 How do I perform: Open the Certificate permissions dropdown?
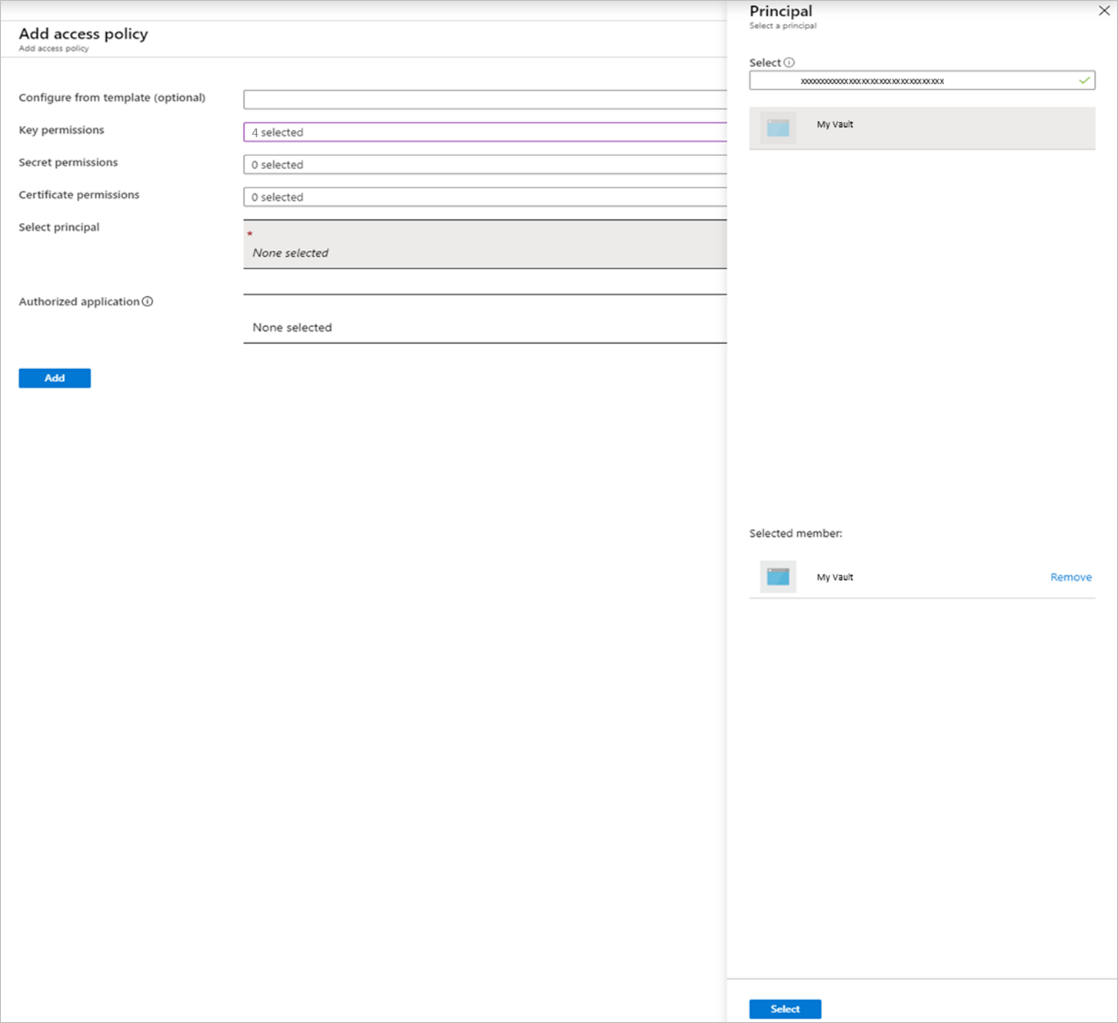pyautogui.click(x=485, y=197)
